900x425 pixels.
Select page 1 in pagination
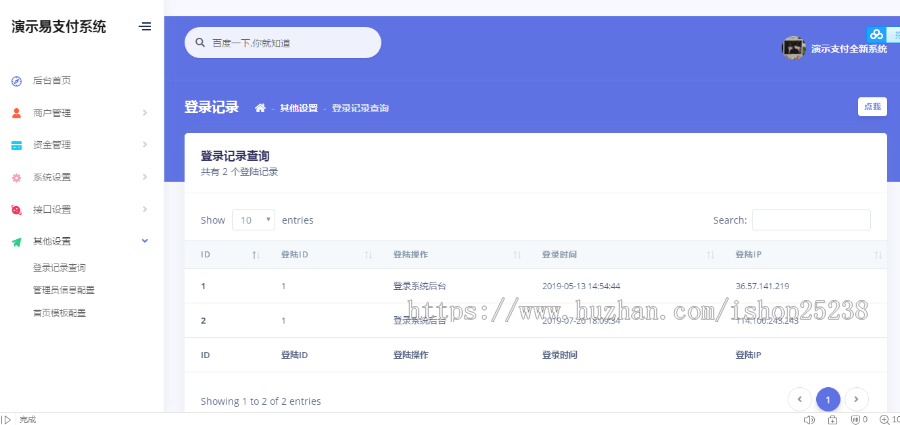pyautogui.click(x=828, y=399)
